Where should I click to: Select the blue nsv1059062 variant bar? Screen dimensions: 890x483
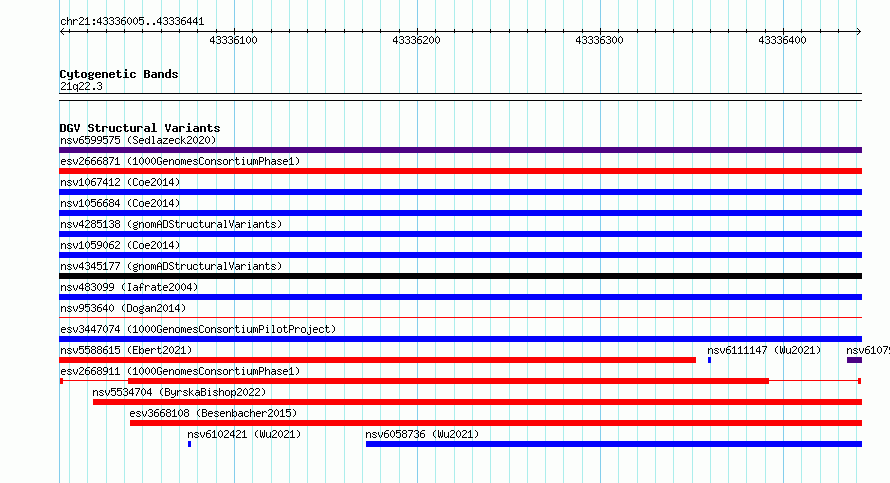(x=460, y=255)
